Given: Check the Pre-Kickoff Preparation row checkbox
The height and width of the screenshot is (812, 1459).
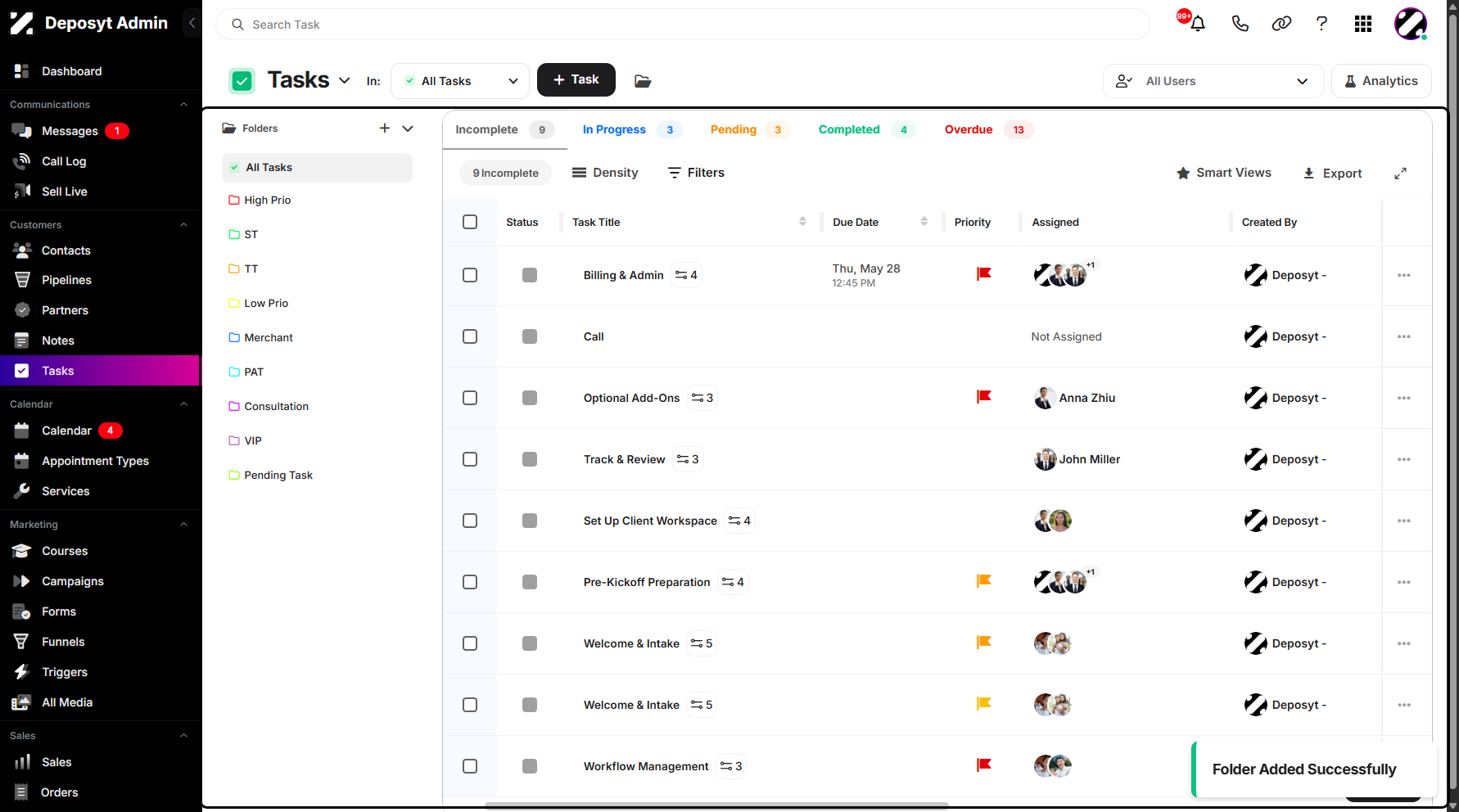Looking at the screenshot, I should coord(470,582).
